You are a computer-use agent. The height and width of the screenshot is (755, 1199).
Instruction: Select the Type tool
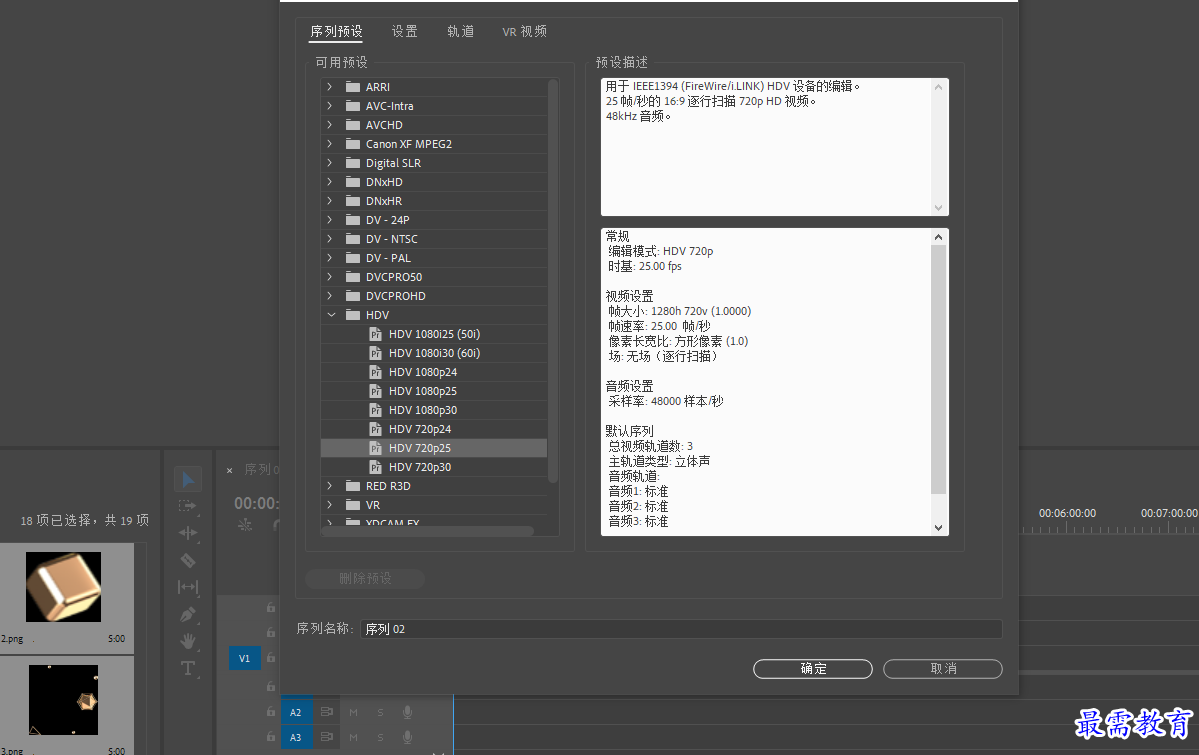[188, 668]
